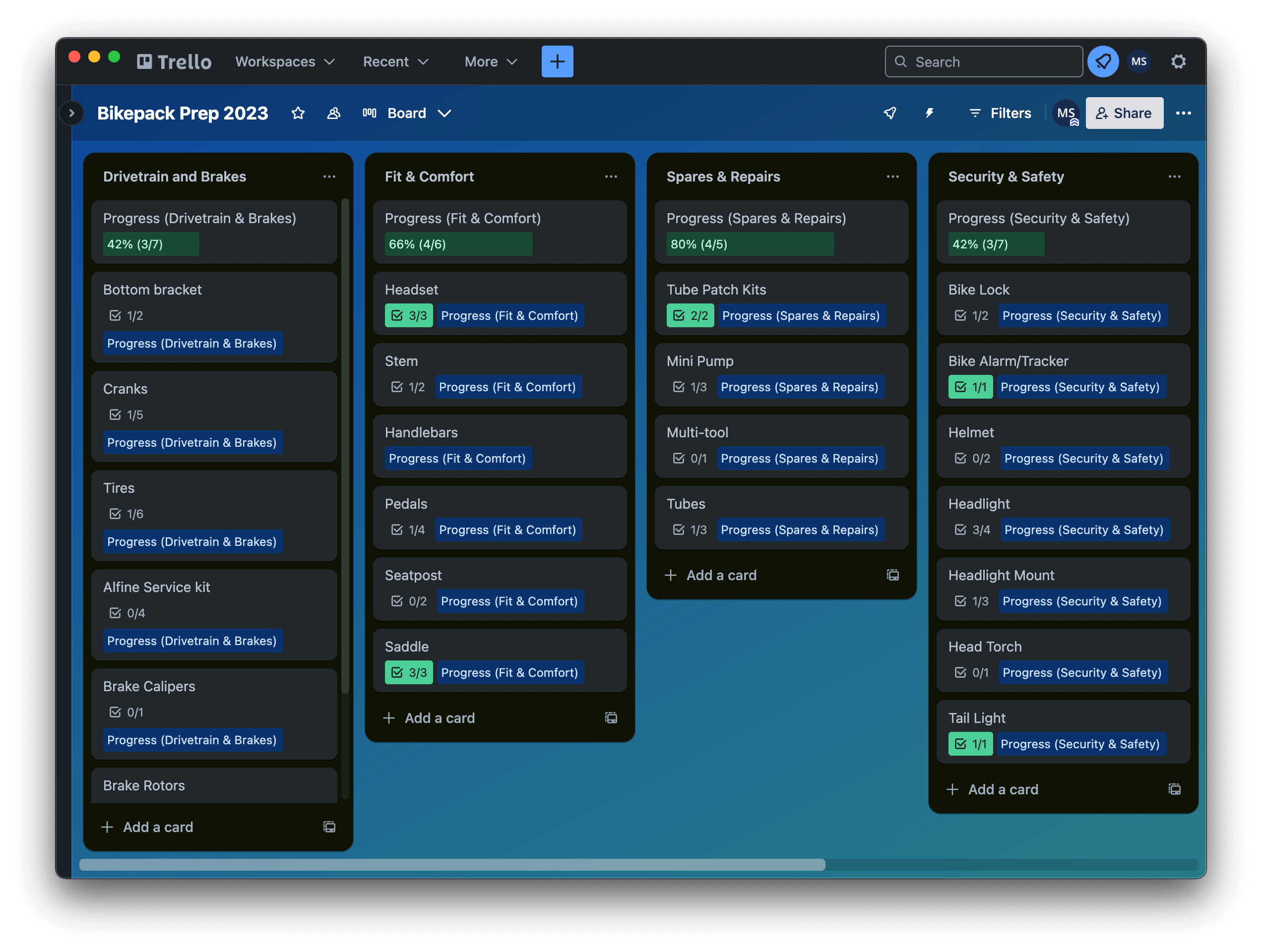1262x952 pixels.
Task: Click the 80% Spares & Repairs progress bar
Action: pyautogui.click(x=749, y=244)
